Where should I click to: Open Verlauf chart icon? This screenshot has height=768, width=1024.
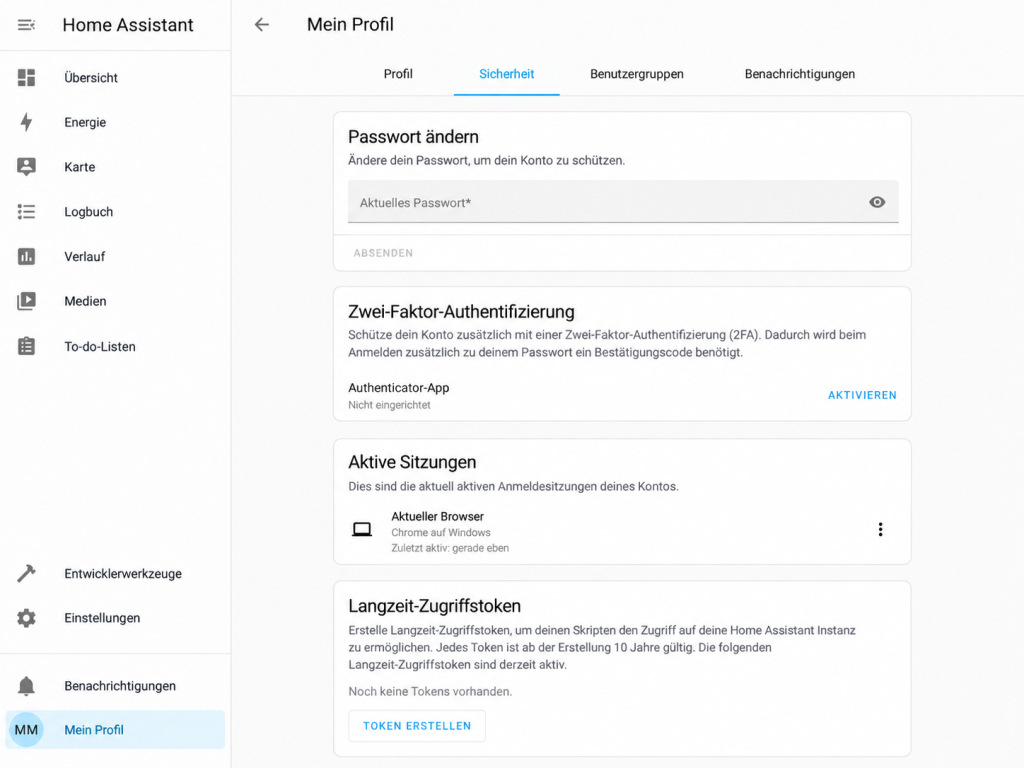coord(26,256)
